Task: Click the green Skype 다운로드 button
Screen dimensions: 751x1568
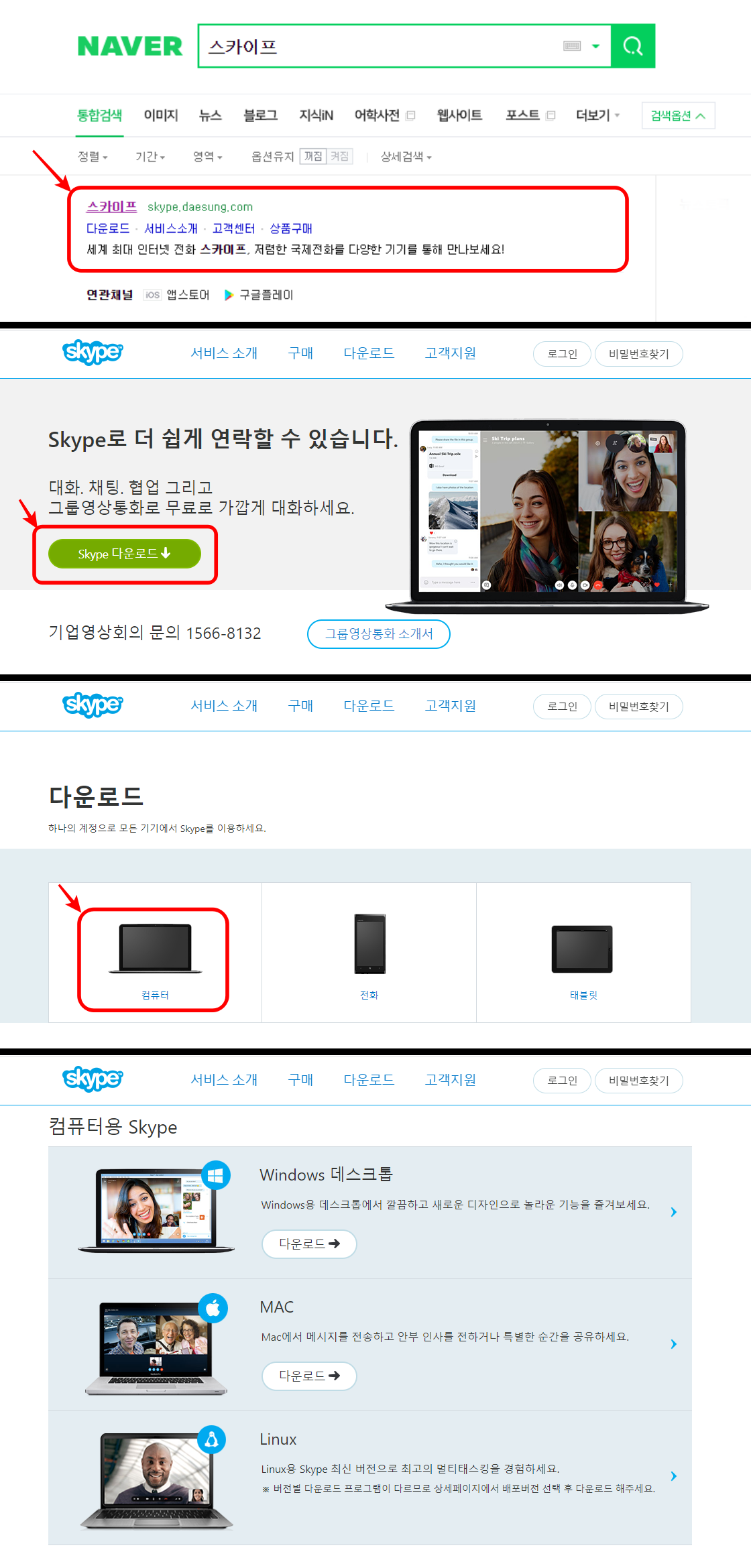Action: coord(125,554)
